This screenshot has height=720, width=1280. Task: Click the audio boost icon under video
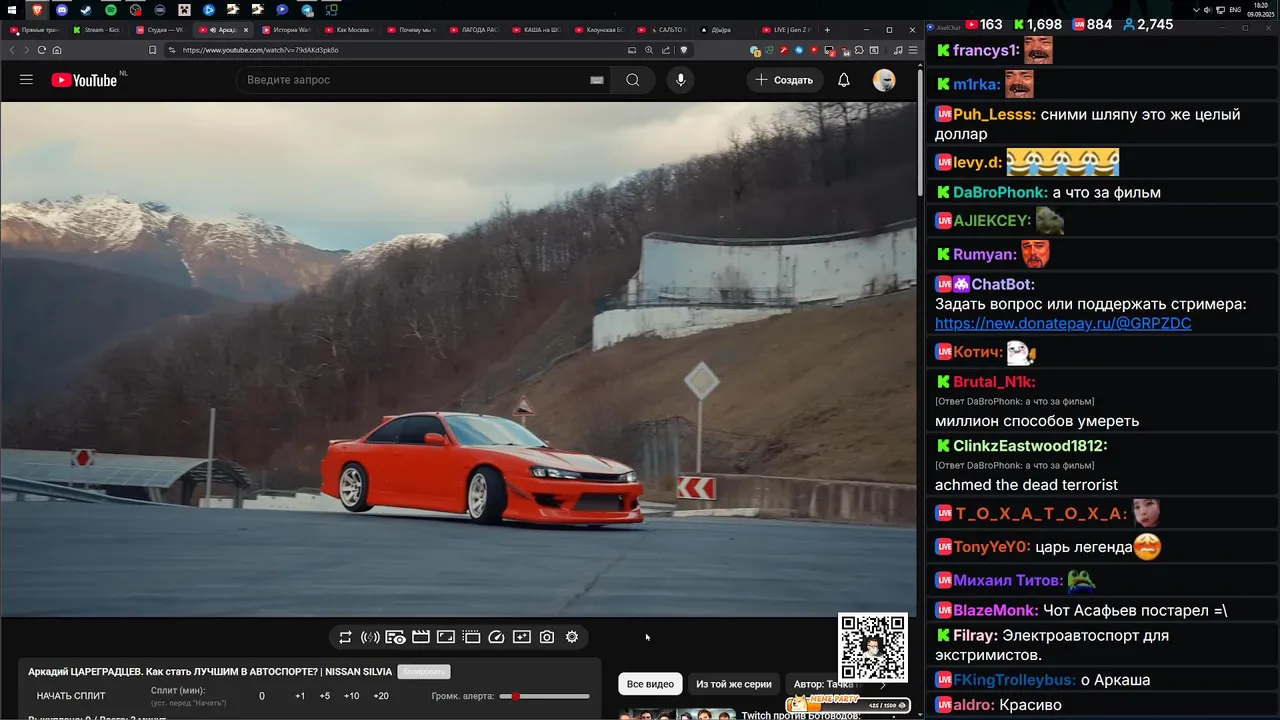click(x=370, y=637)
